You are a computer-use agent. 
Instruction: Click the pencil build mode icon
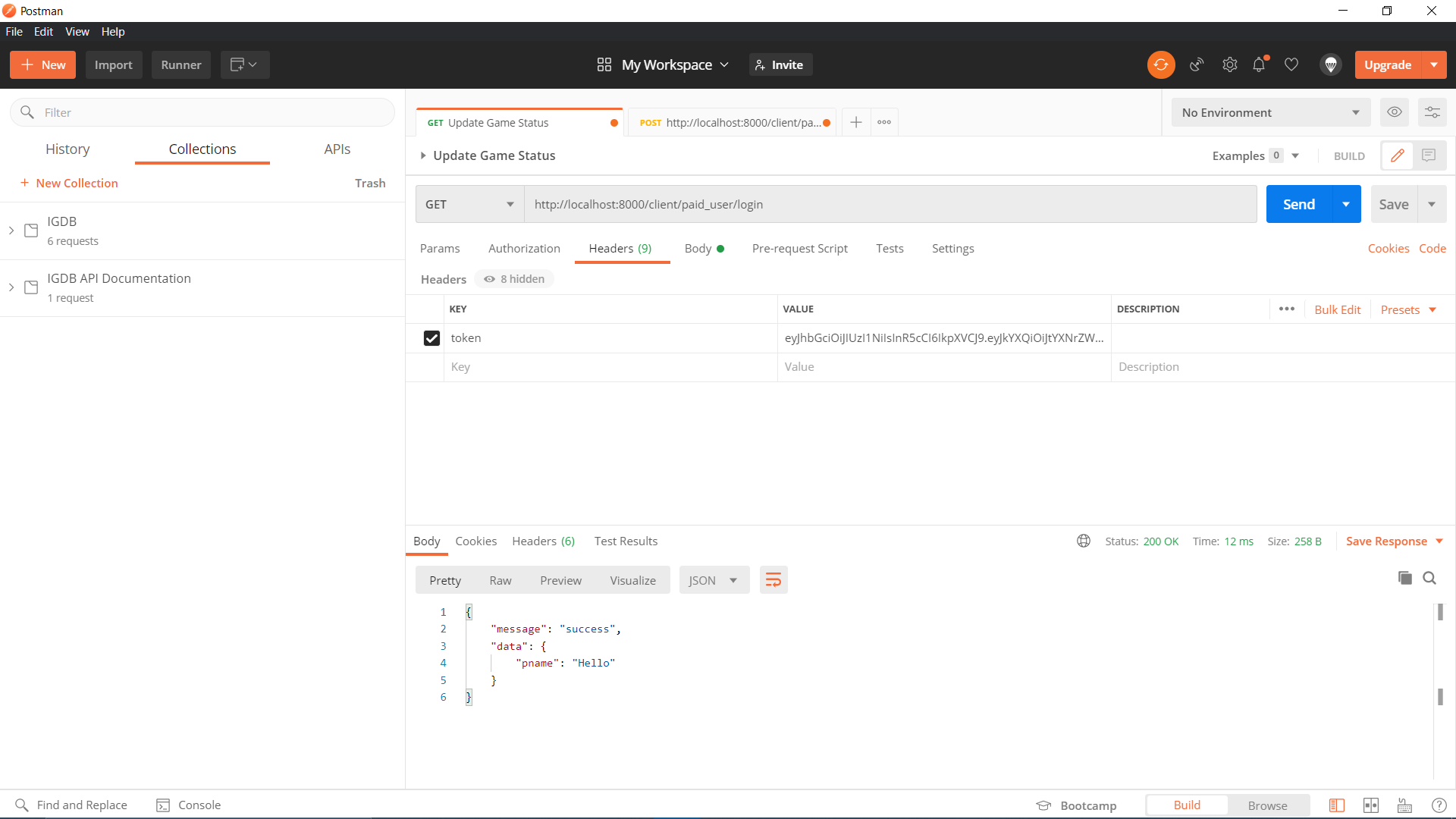pyautogui.click(x=1397, y=155)
